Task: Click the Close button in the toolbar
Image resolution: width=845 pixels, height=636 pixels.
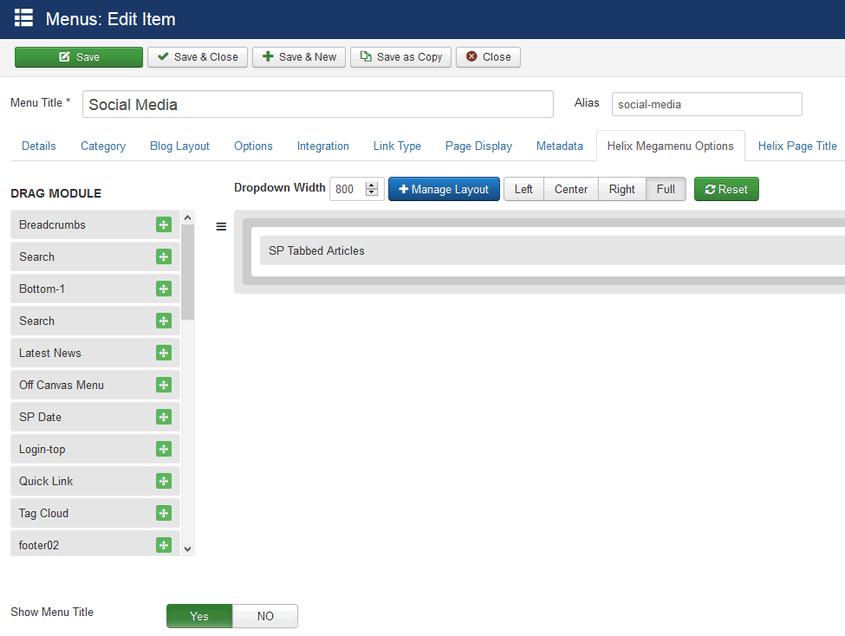Action: click(488, 57)
